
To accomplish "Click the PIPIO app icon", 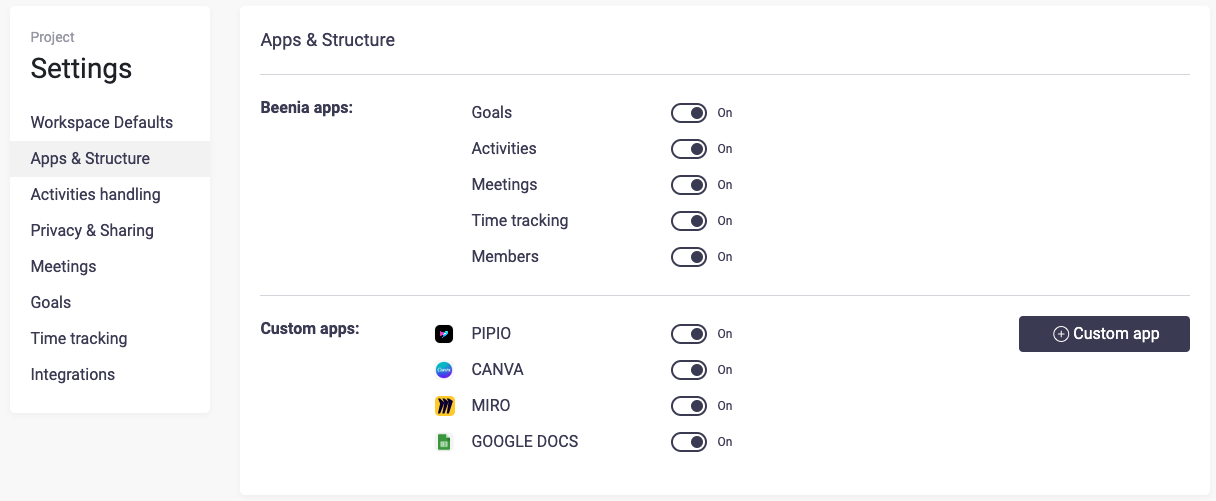I will coord(444,334).
